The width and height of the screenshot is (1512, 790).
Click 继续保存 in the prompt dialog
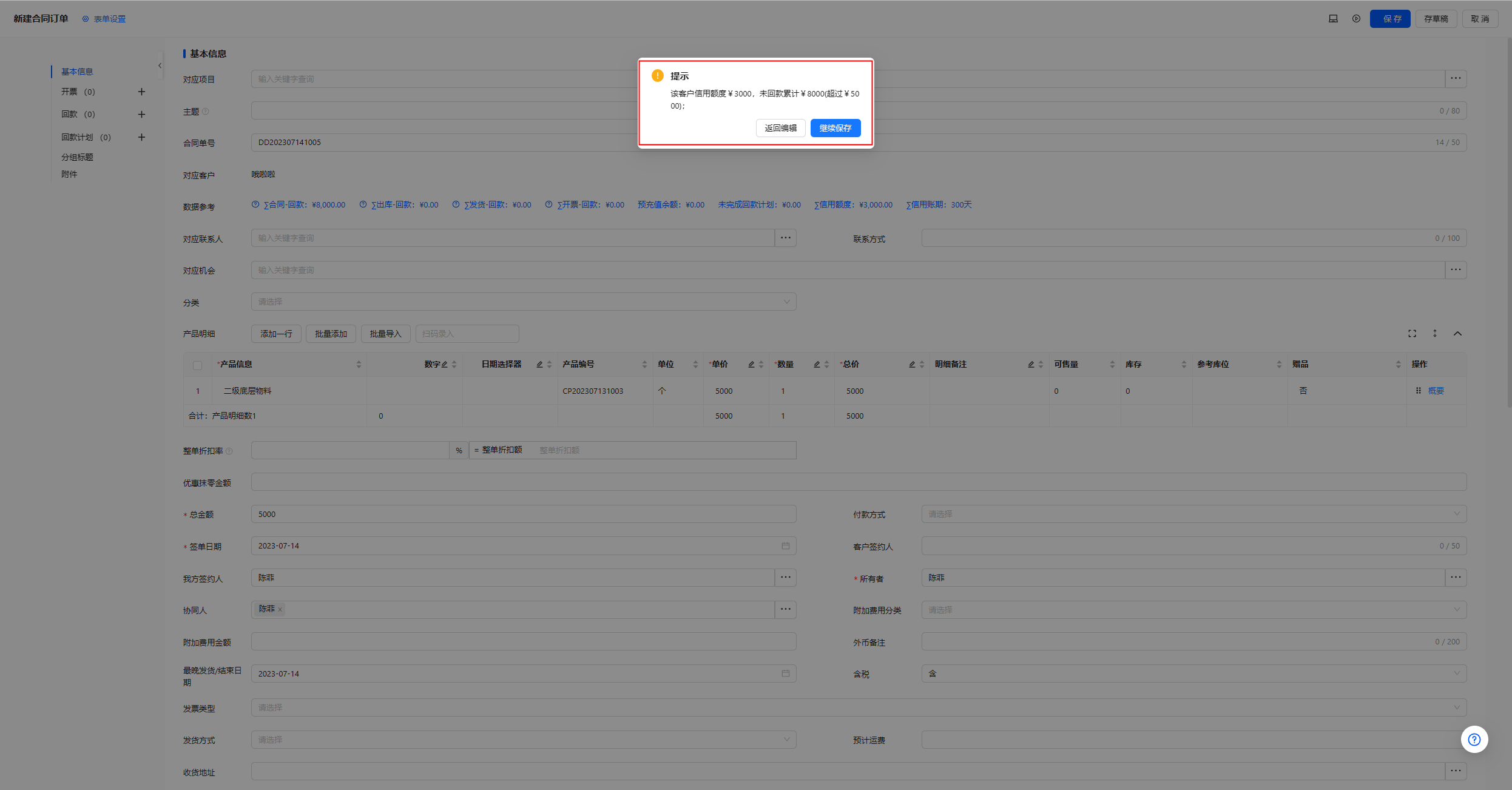(x=835, y=128)
